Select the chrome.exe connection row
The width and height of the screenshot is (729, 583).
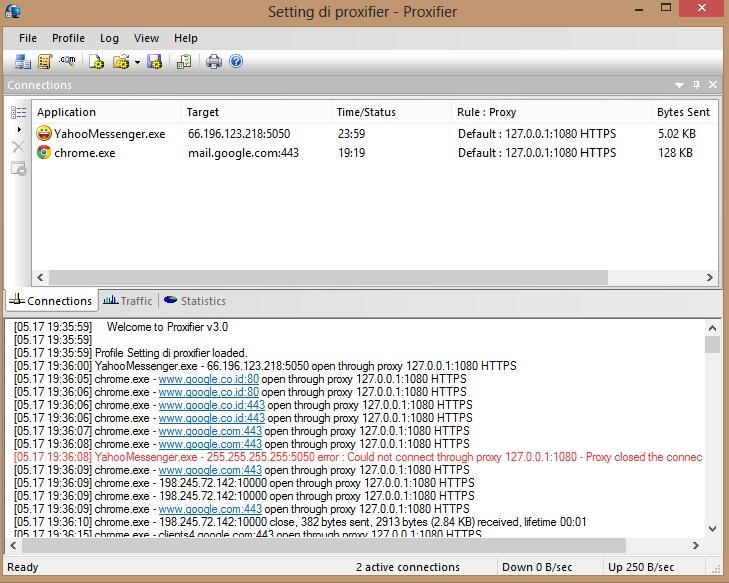point(375,152)
